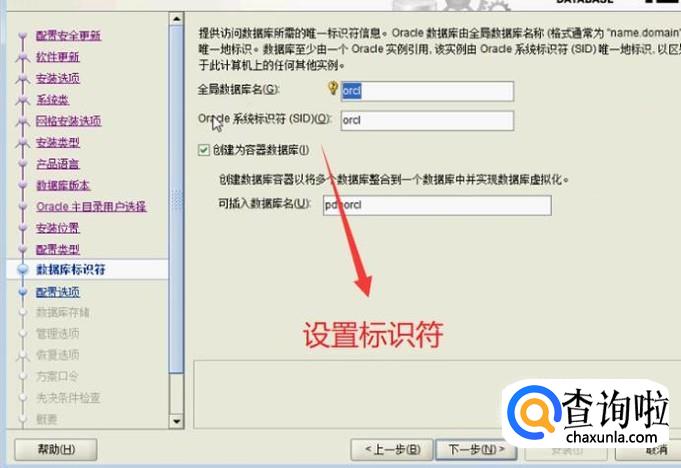Image resolution: width=681 pixels, height=468 pixels.
Task: Click the step marker icon for 数据库标识符
Action: point(23,270)
